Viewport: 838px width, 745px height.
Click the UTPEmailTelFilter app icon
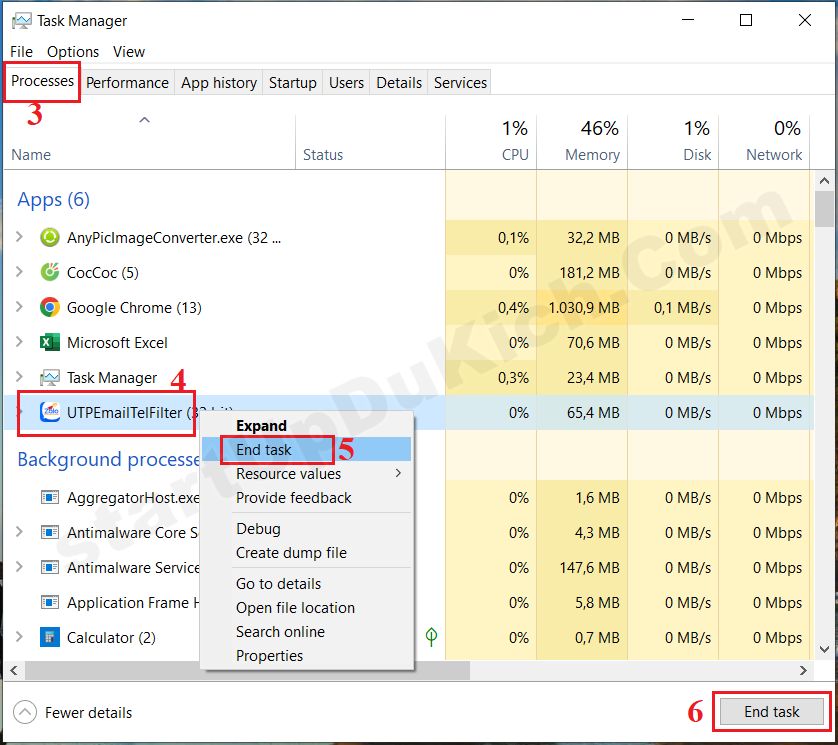pyautogui.click(x=50, y=413)
